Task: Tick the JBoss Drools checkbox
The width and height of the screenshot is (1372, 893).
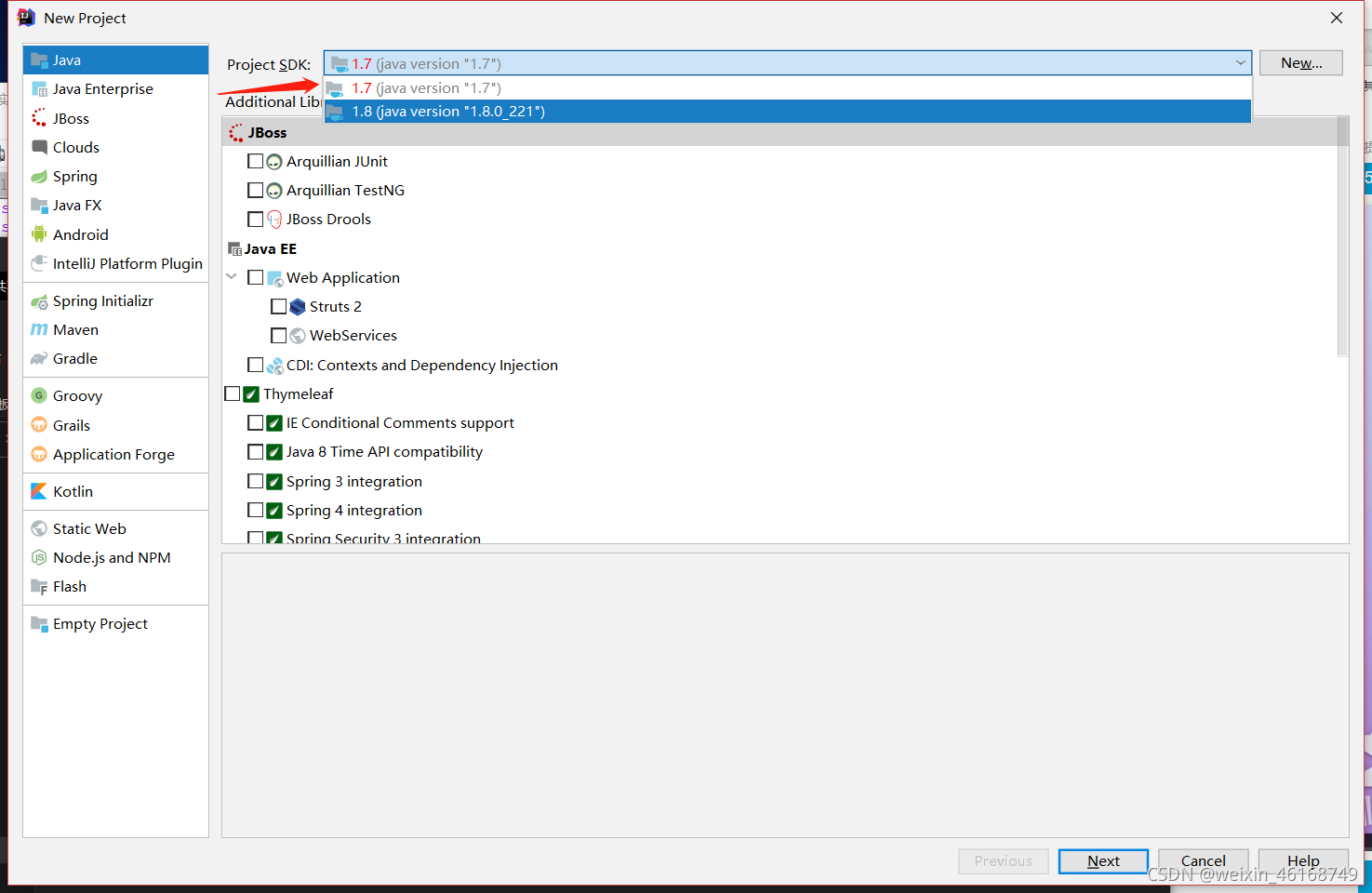Action: point(256,220)
